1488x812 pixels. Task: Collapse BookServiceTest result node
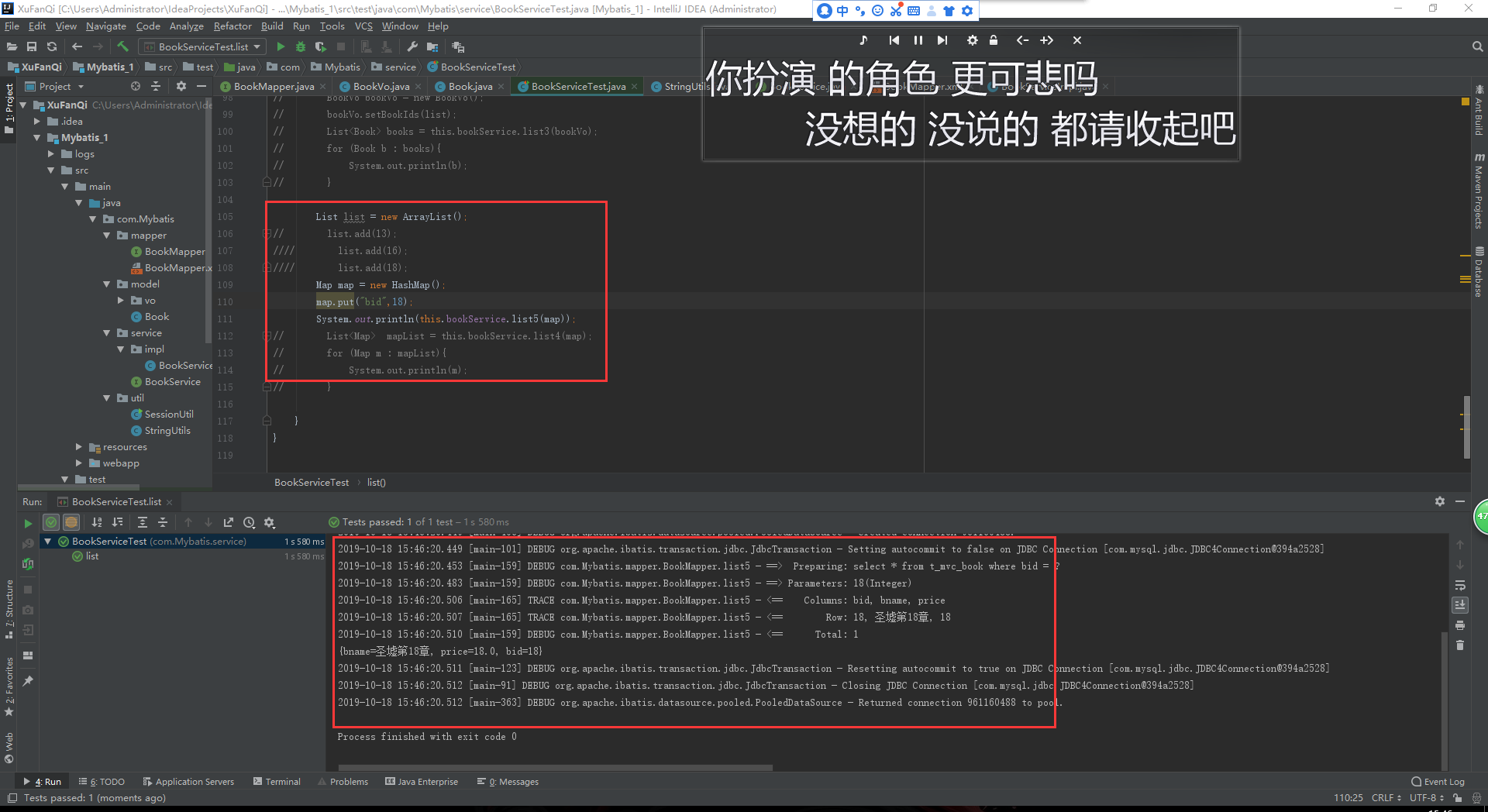48,542
